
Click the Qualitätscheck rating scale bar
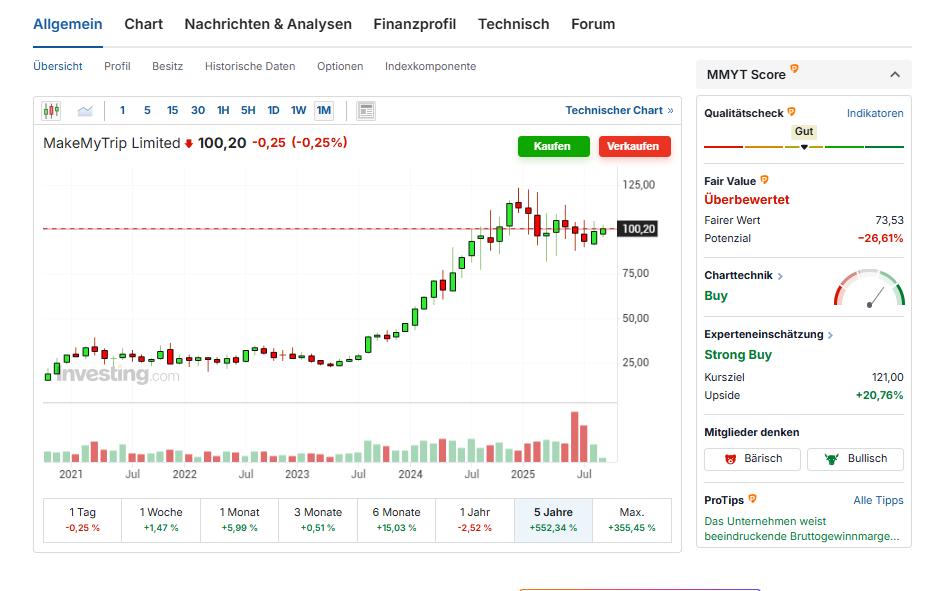(x=803, y=147)
